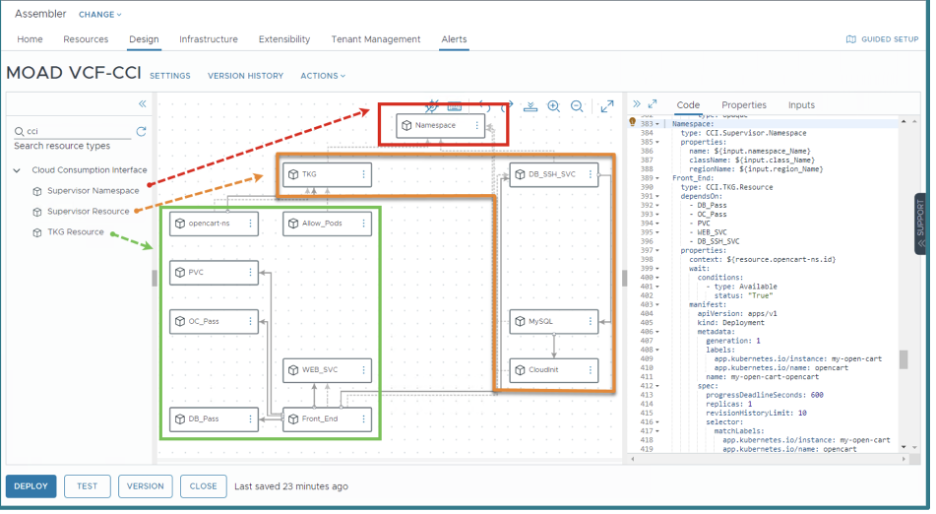Open the Namespace node's three-dot menu

[477, 125]
